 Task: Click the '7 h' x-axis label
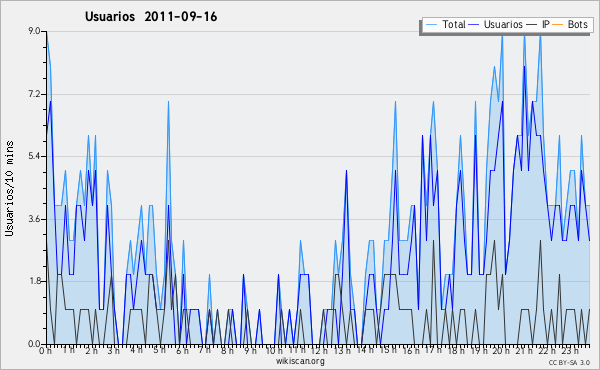[x=204, y=350]
